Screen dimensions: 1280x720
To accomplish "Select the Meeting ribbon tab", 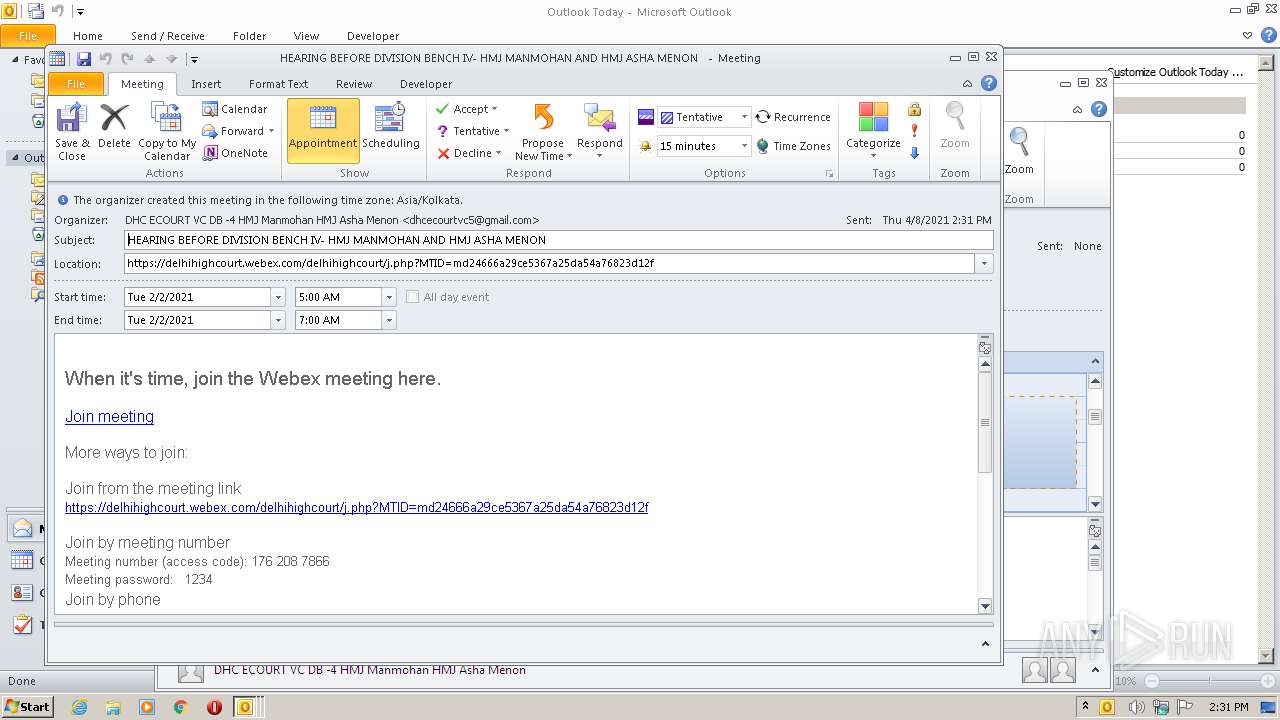I will pos(142,84).
